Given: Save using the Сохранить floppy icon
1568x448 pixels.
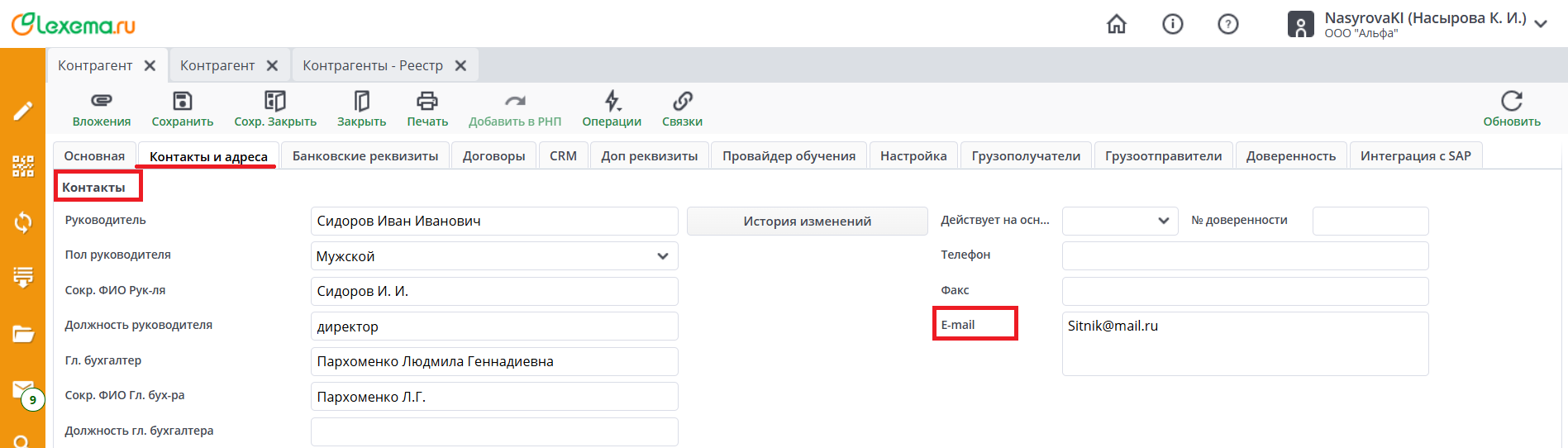Looking at the screenshot, I should point(182,102).
